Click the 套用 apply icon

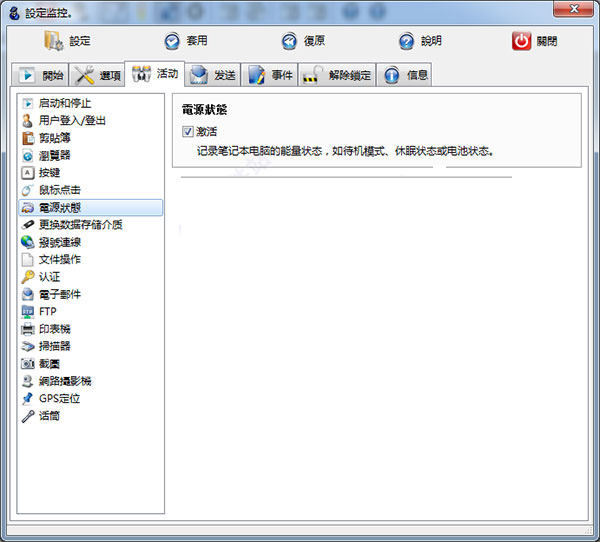pyautogui.click(x=172, y=41)
